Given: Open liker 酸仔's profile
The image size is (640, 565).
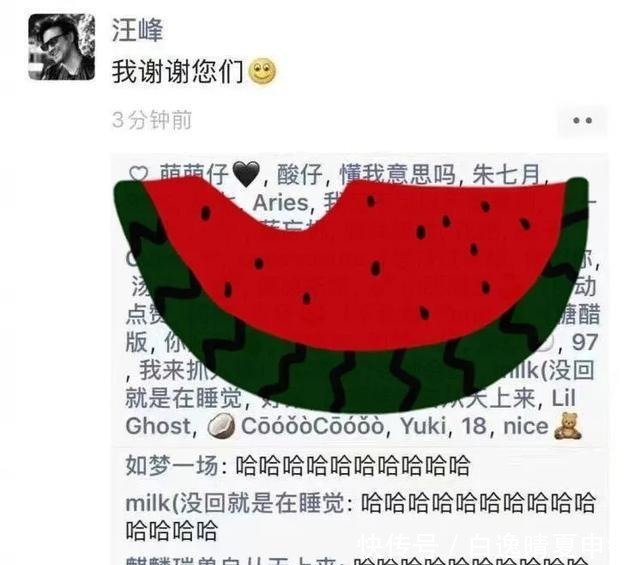Looking at the screenshot, I should [x=300, y=174].
